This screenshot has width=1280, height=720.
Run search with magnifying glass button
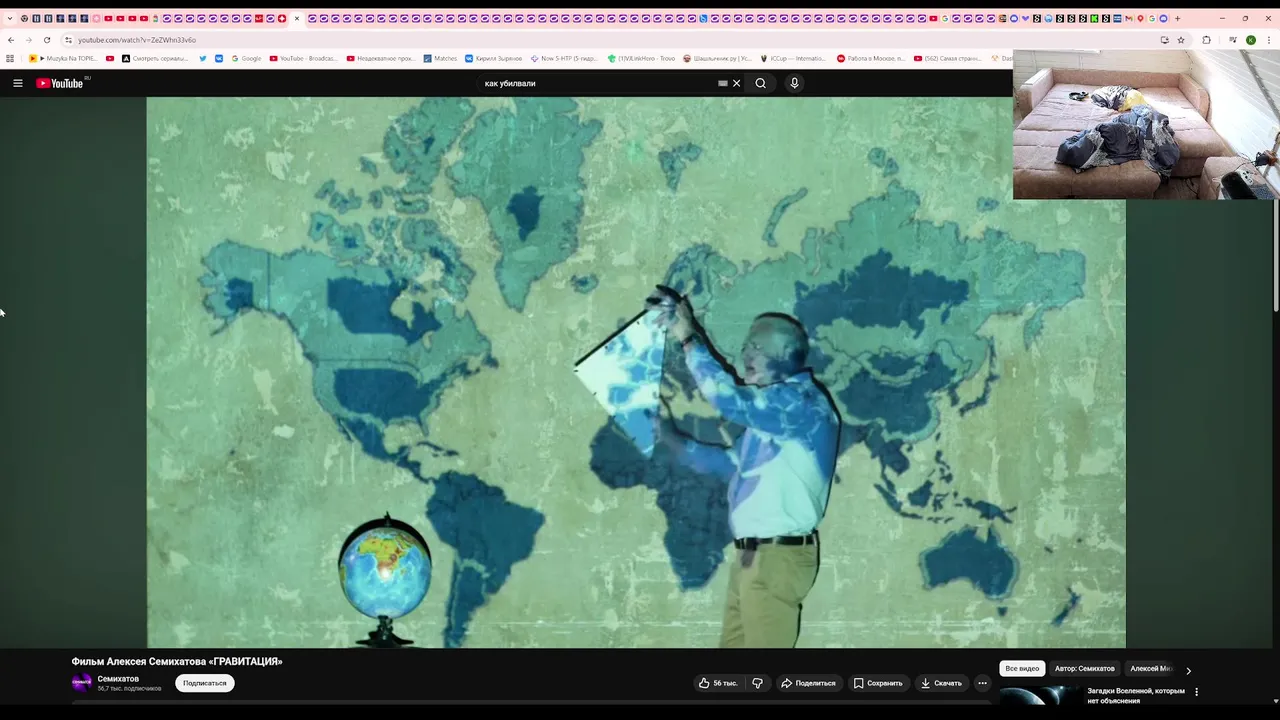point(761,83)
